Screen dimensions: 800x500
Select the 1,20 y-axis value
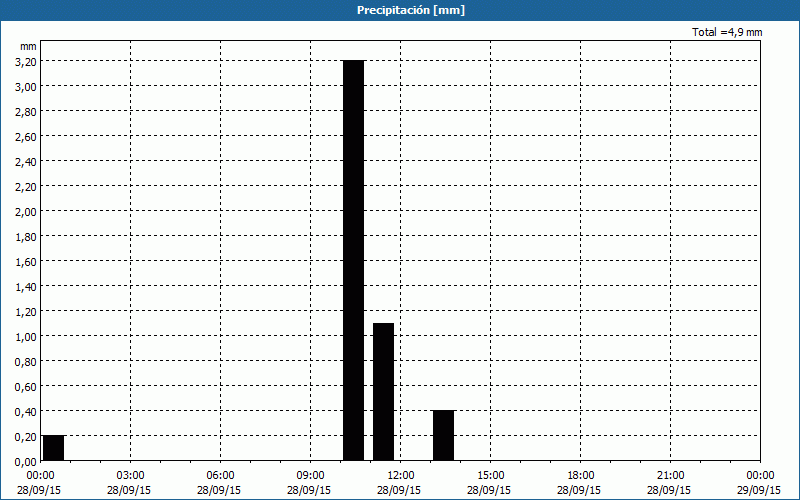click(26, 311)
